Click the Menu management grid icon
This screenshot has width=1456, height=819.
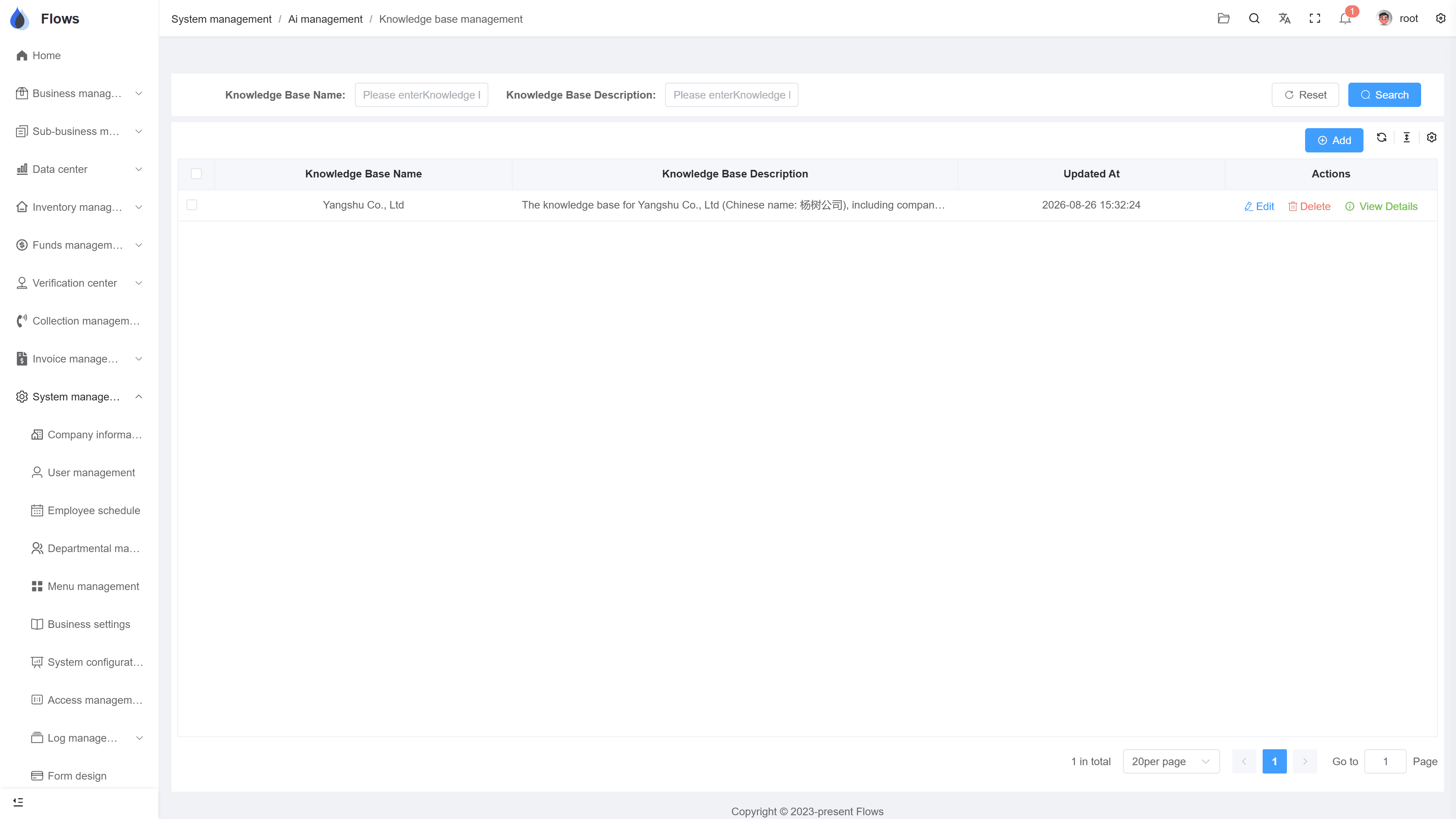(x=37, y=586)
